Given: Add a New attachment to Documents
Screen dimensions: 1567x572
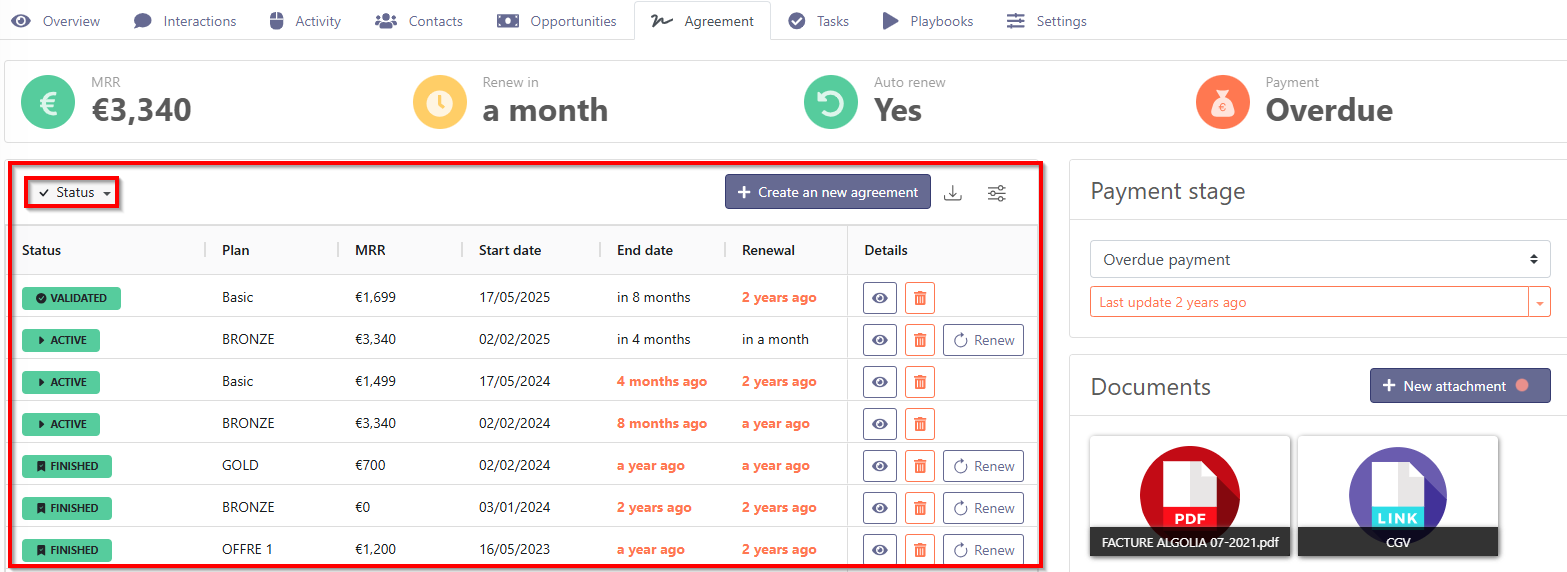Looking at the screenshot, I should coord(1459,386).
